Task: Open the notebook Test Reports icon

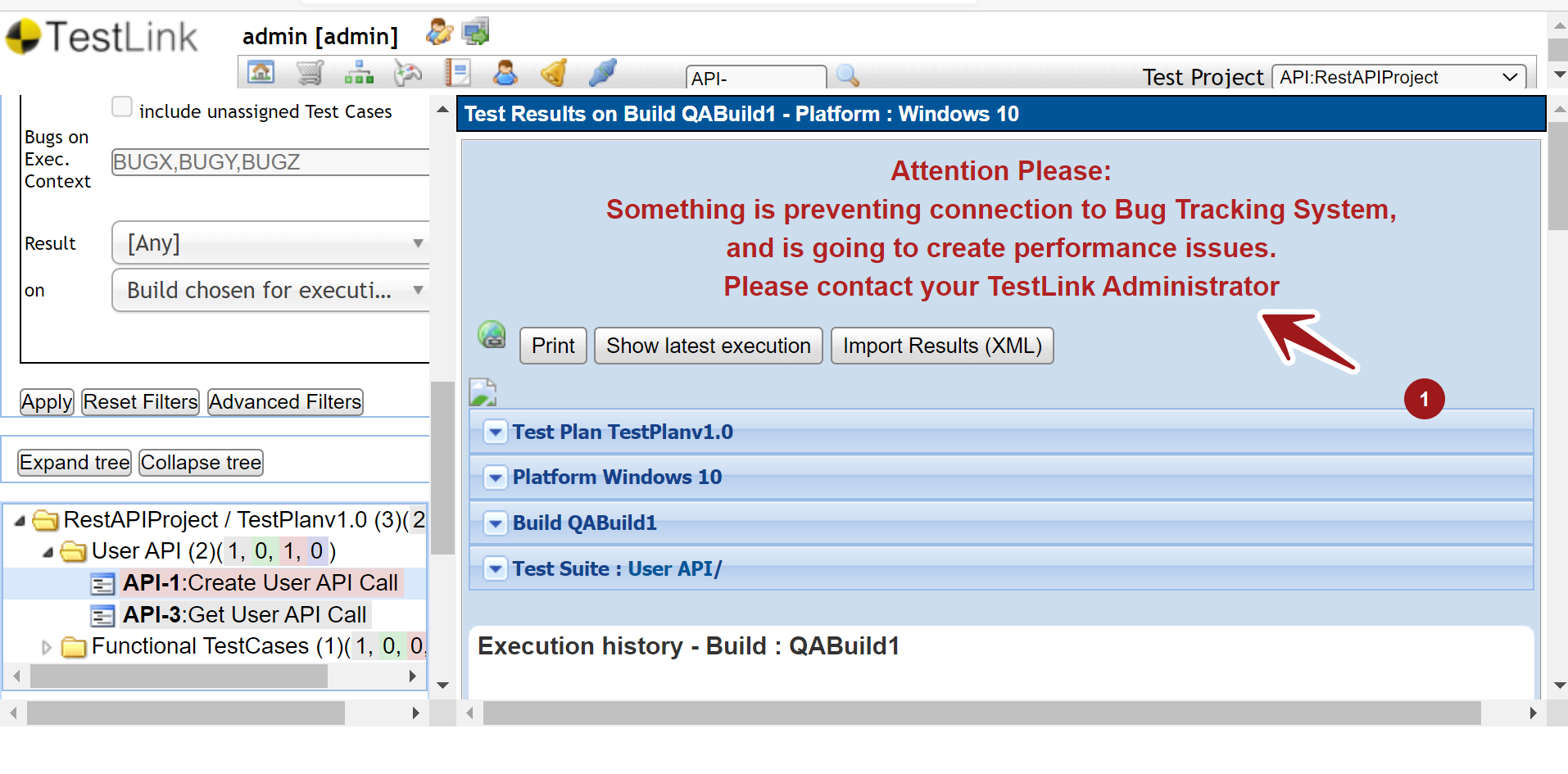Action: (457, 74)
